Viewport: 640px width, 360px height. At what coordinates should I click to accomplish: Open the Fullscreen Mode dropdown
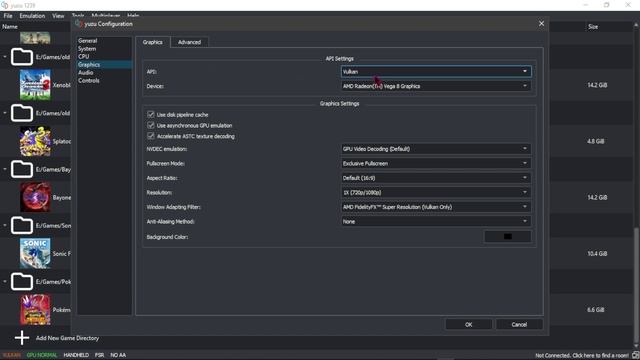tap(436, 163)
